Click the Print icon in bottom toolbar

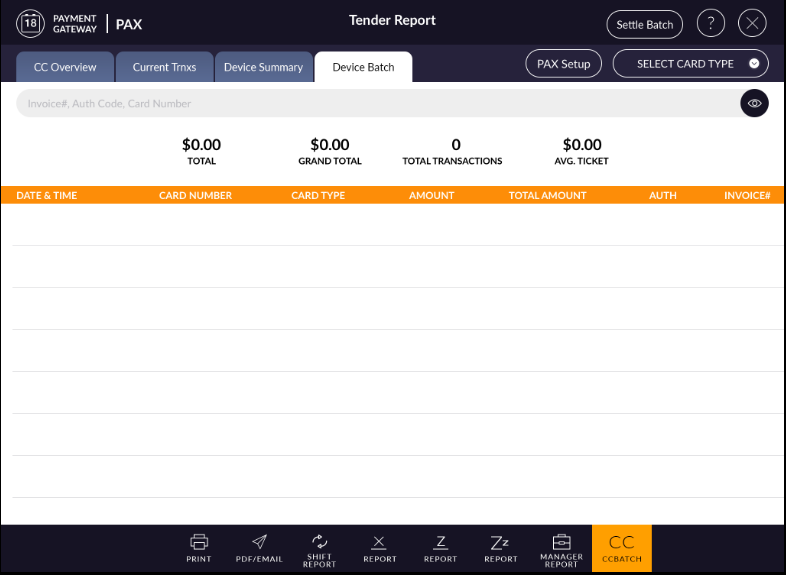(199, 547)
